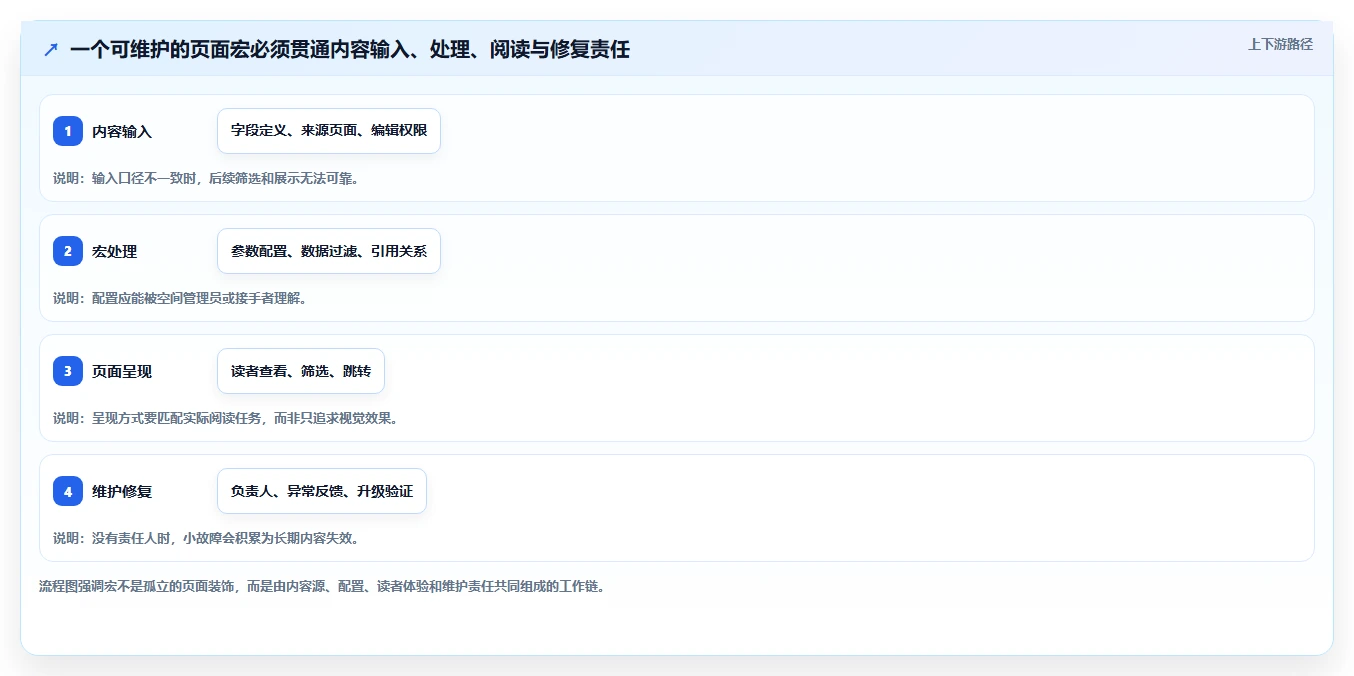
Task: Click the 负责人、异常反馈、升级验证 chip
Action: tap(322, 491)
